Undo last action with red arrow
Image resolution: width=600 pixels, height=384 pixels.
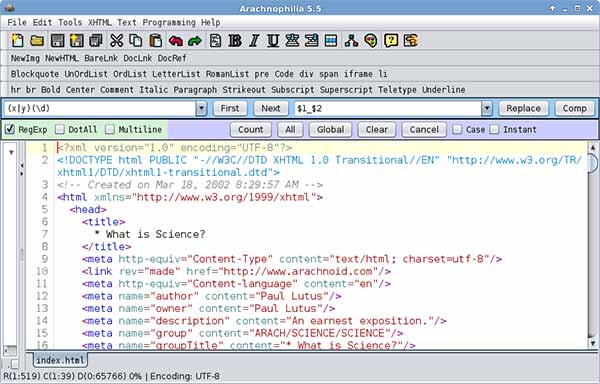point(175,41)
